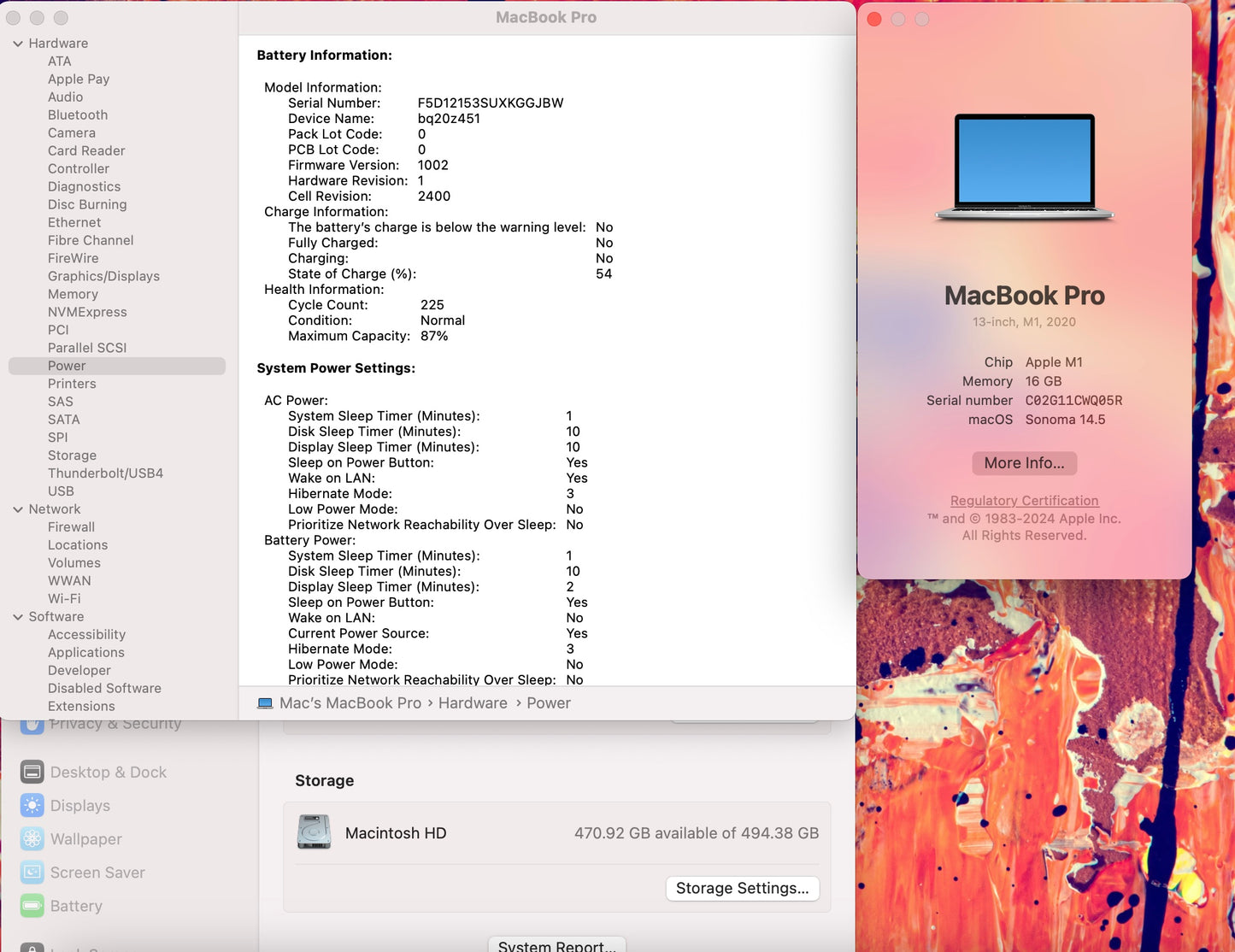Select Apple Pay in the Hardware list
Image resolution: width=1235 pixels, height=952 pixels.
coord(79,79)
